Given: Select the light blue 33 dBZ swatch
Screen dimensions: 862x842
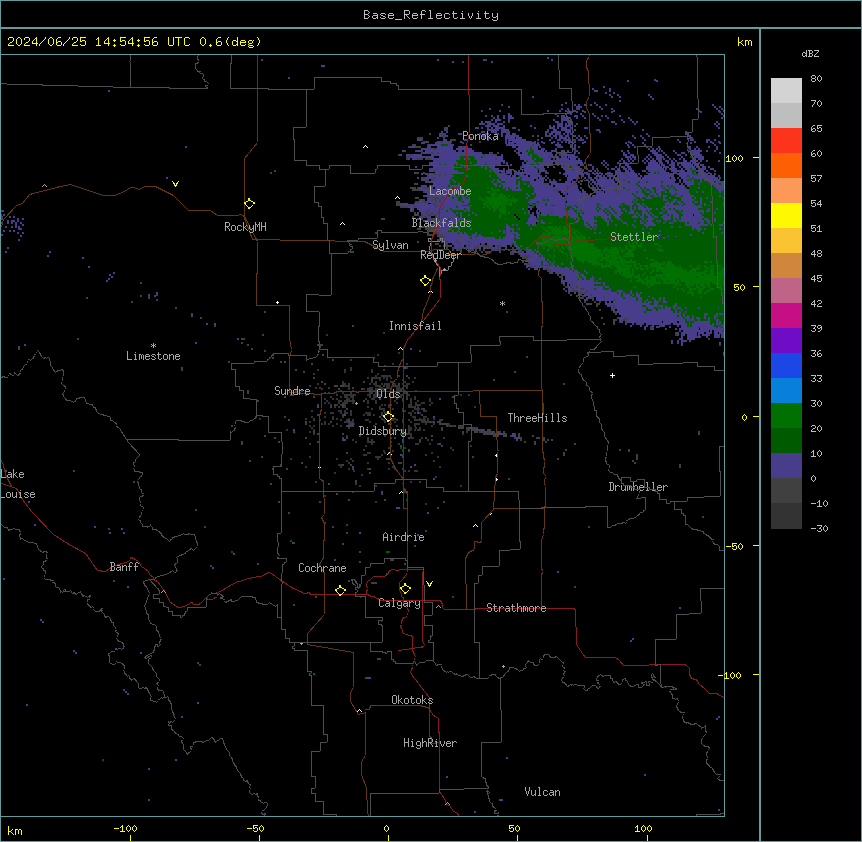Looking at the screenshot, I should tap(786, 390).
